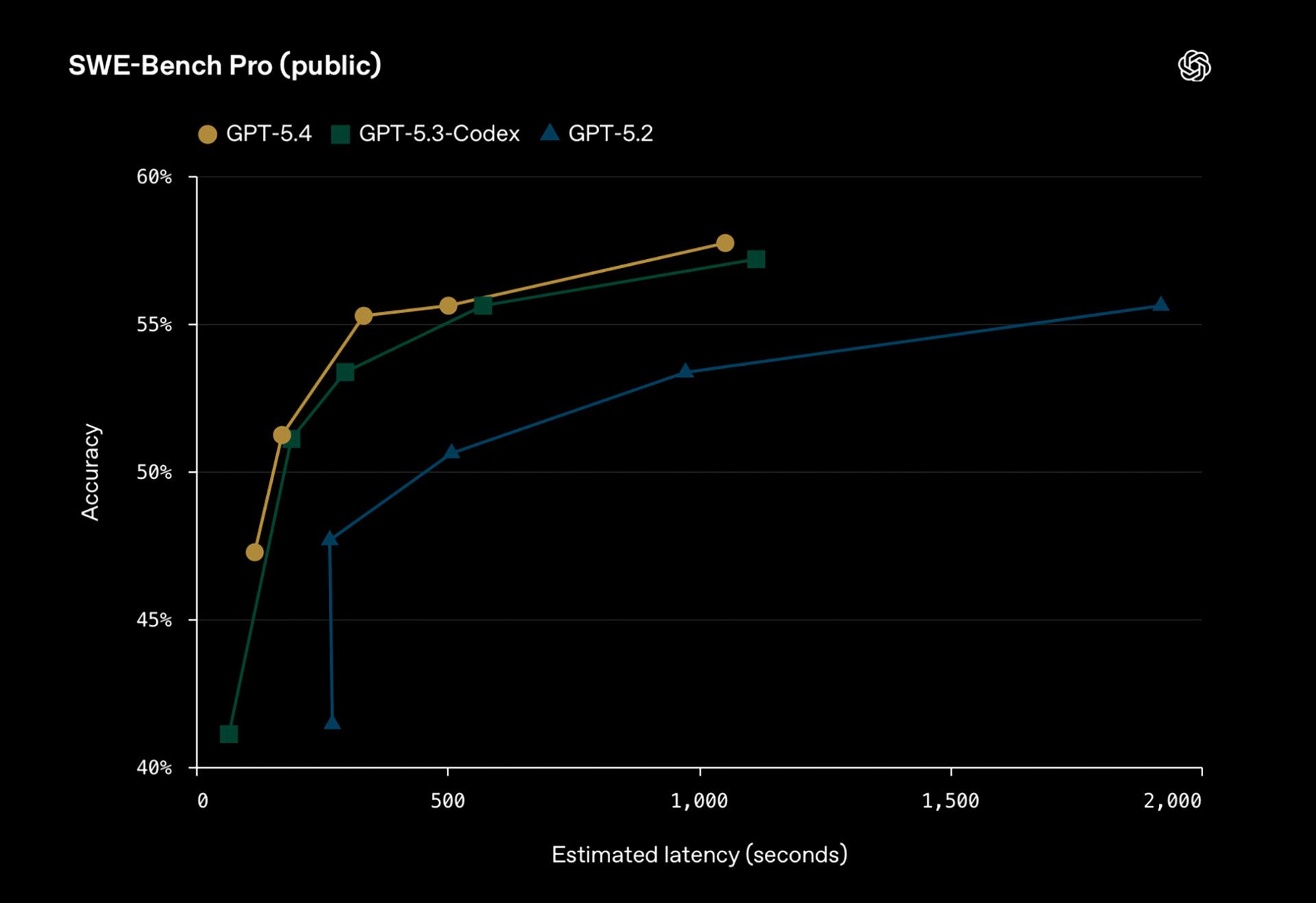
Task: Click the Estimated latency axis label
Action: pyautogui.click(x=699, y=855)
